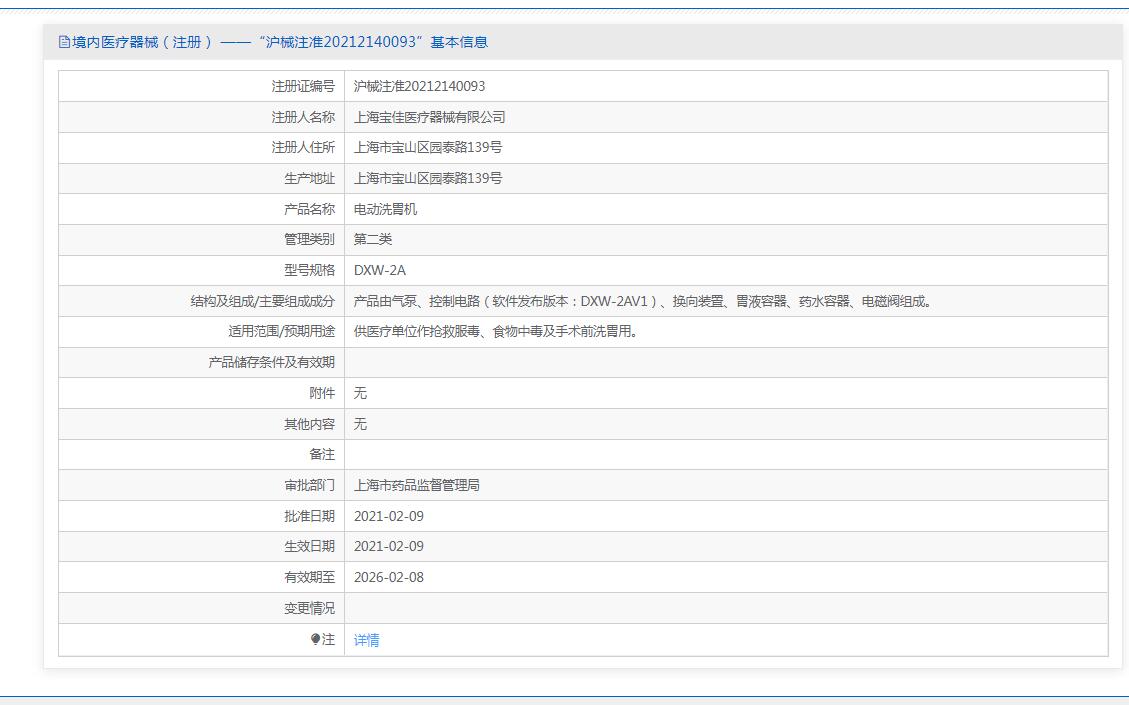The image size is (1129, 705).
Task: Click the 适用范围/预期用途 description text
Action: click(x=495, y=331)
